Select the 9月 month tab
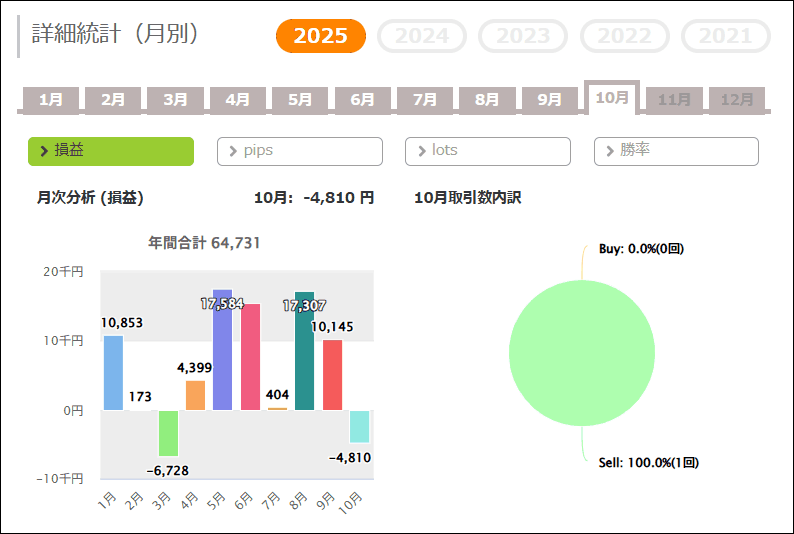The height and width of the screenshot is (534, 794). [x=549, y=99]
